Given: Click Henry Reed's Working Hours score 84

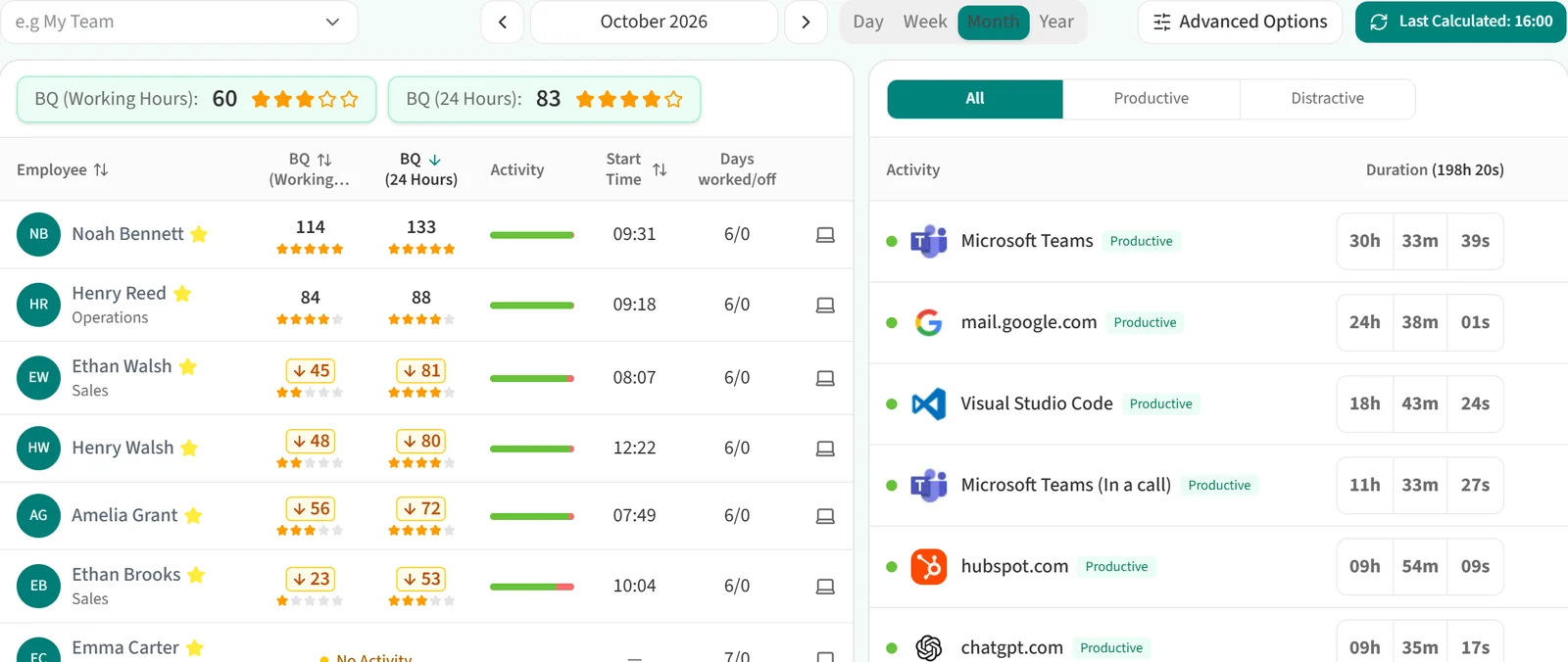Looking at the screenshot, I should [311, 297].
